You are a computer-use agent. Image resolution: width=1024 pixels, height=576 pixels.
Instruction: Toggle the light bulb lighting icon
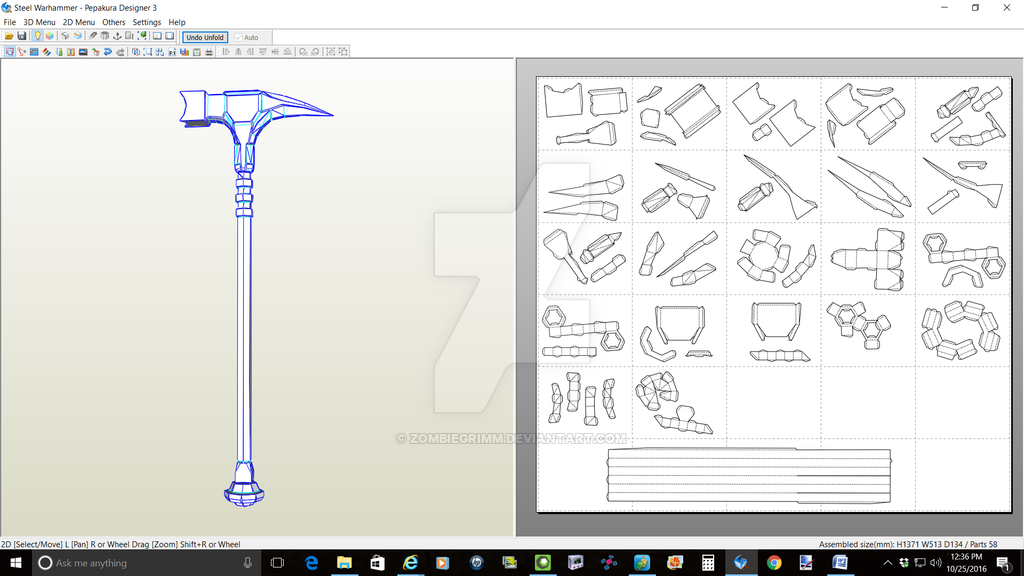click(37, 36)
